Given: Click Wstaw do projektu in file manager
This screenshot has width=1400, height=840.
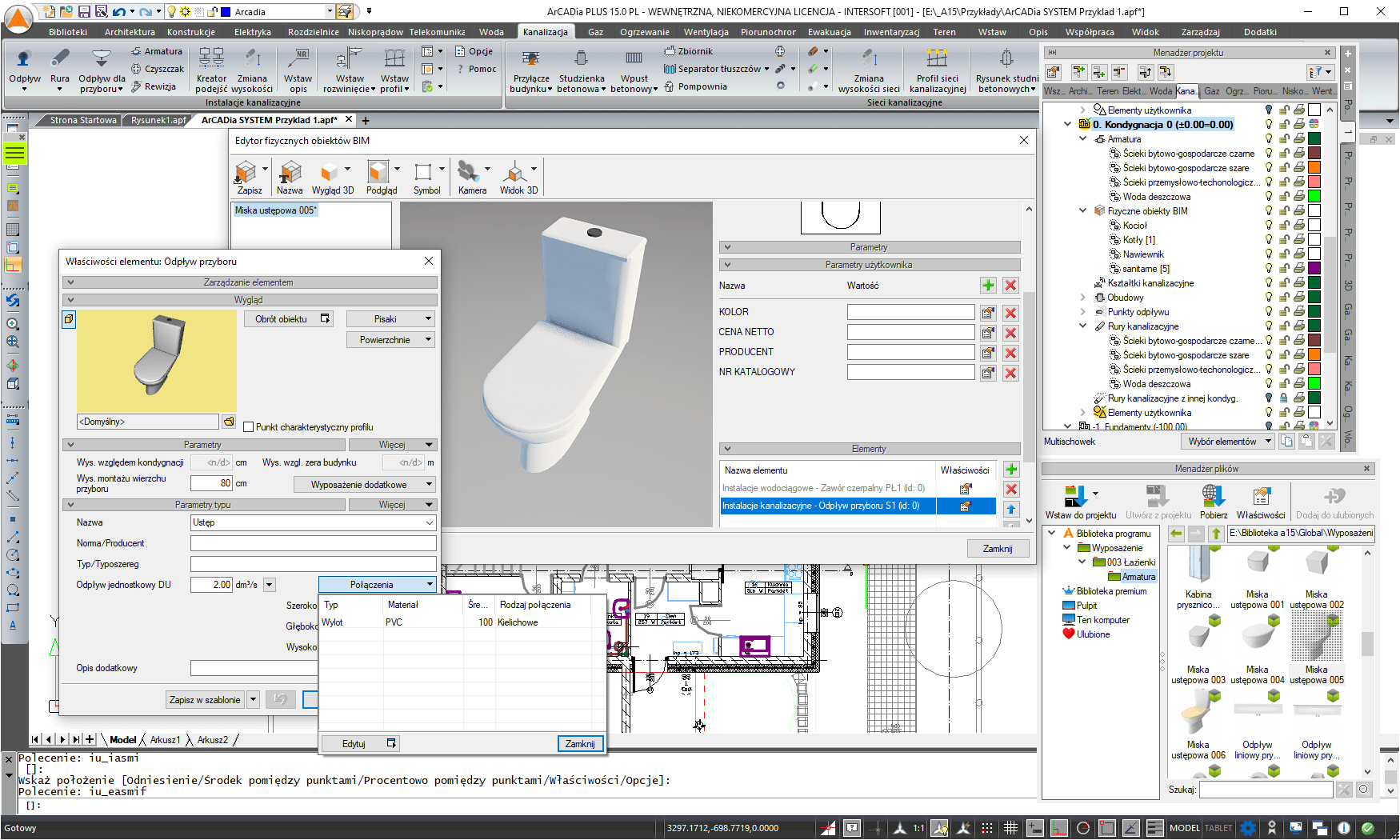Looking at the screenshot, I should [x=1080, y=502].
